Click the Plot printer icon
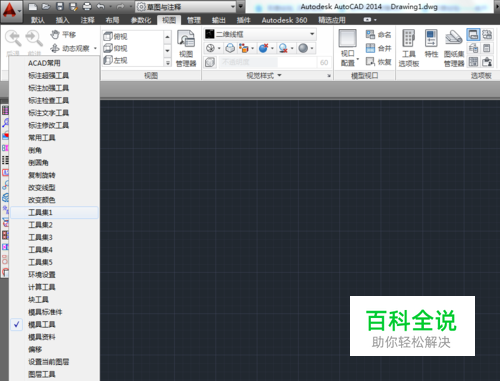The height and width of the screenshot is (381, 500). tap(87, 6)
